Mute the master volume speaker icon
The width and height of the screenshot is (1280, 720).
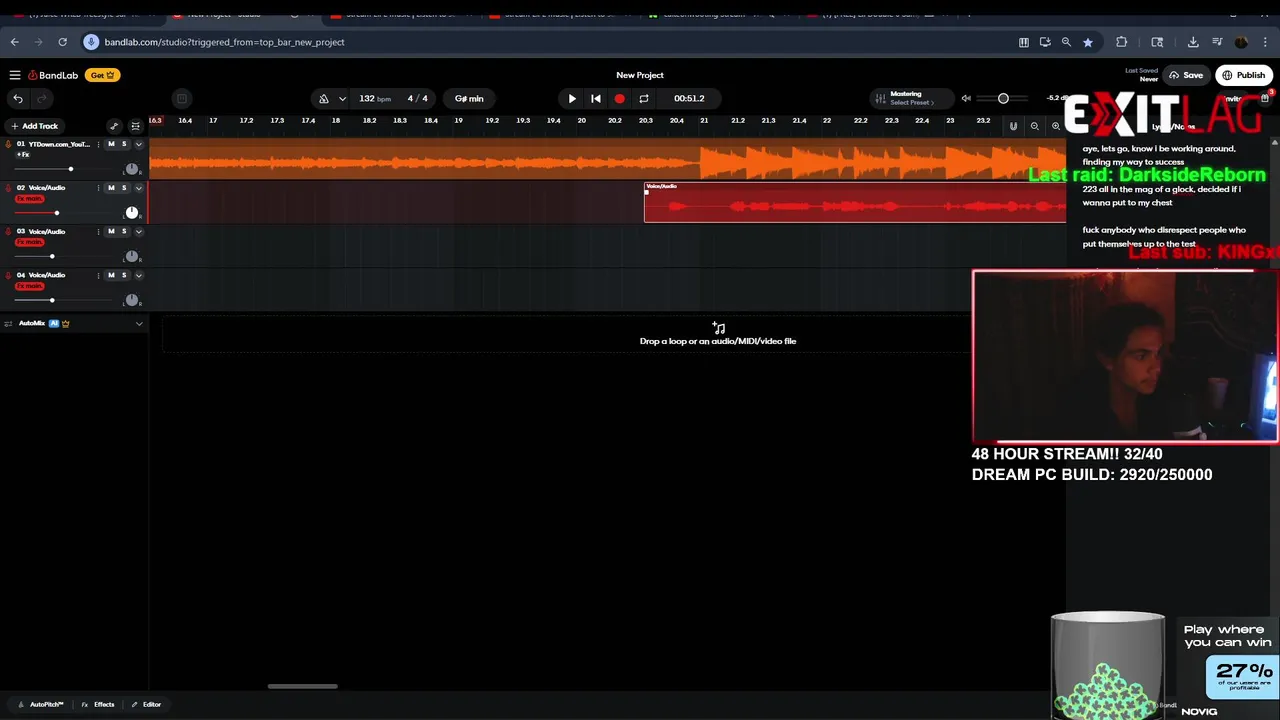point(966,98)
